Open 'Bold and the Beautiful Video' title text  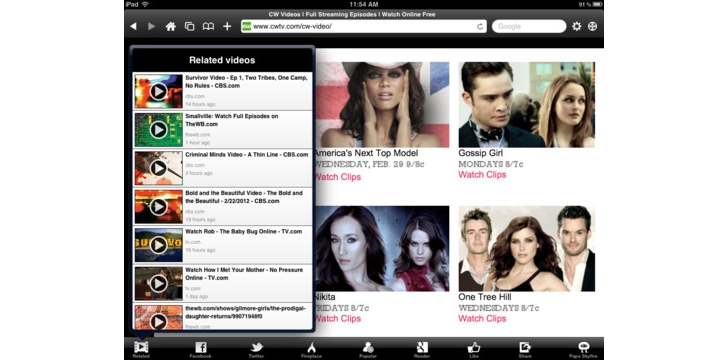pyautogui.click(x=244, y=197)
